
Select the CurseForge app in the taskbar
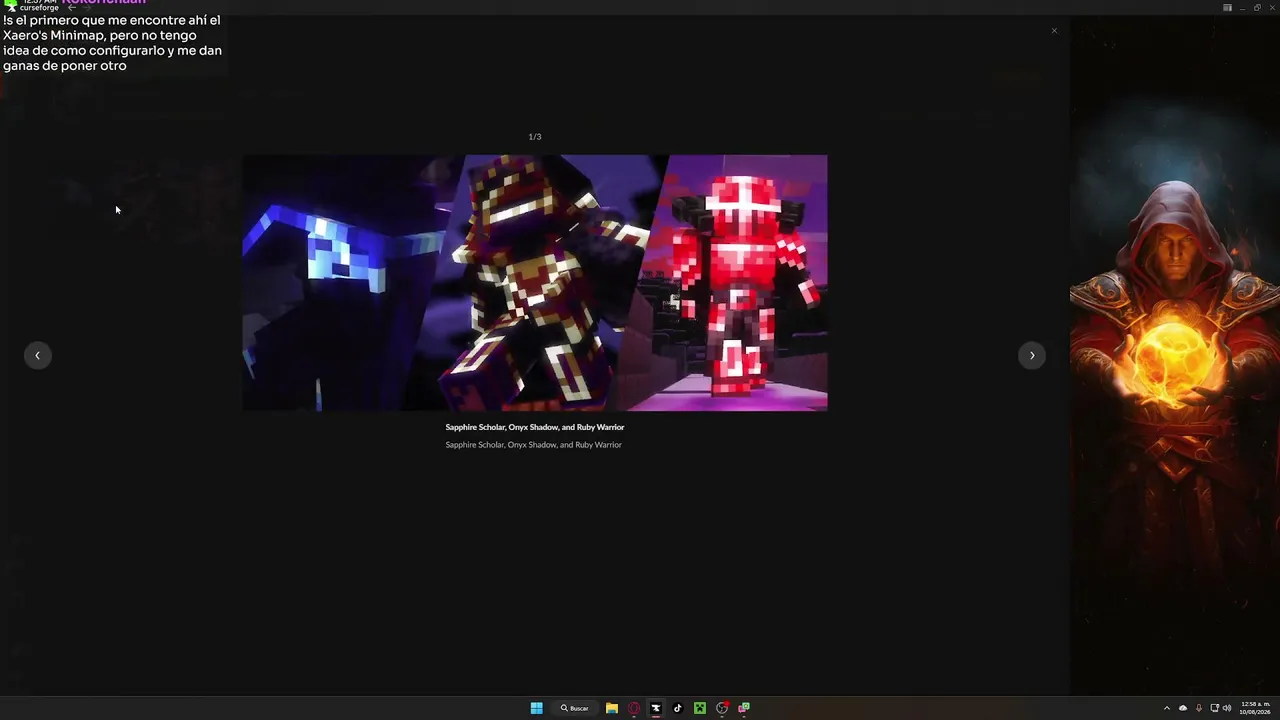(x=656, y=708)
